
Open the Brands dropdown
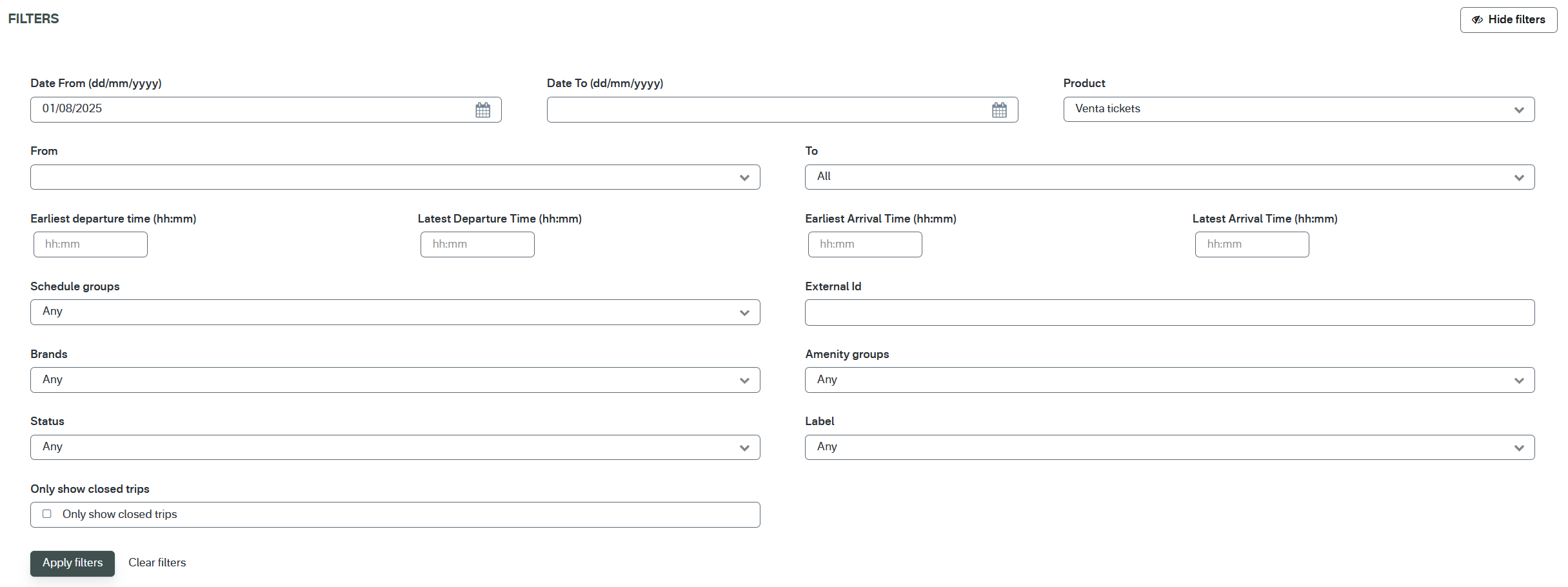point(395,380)
